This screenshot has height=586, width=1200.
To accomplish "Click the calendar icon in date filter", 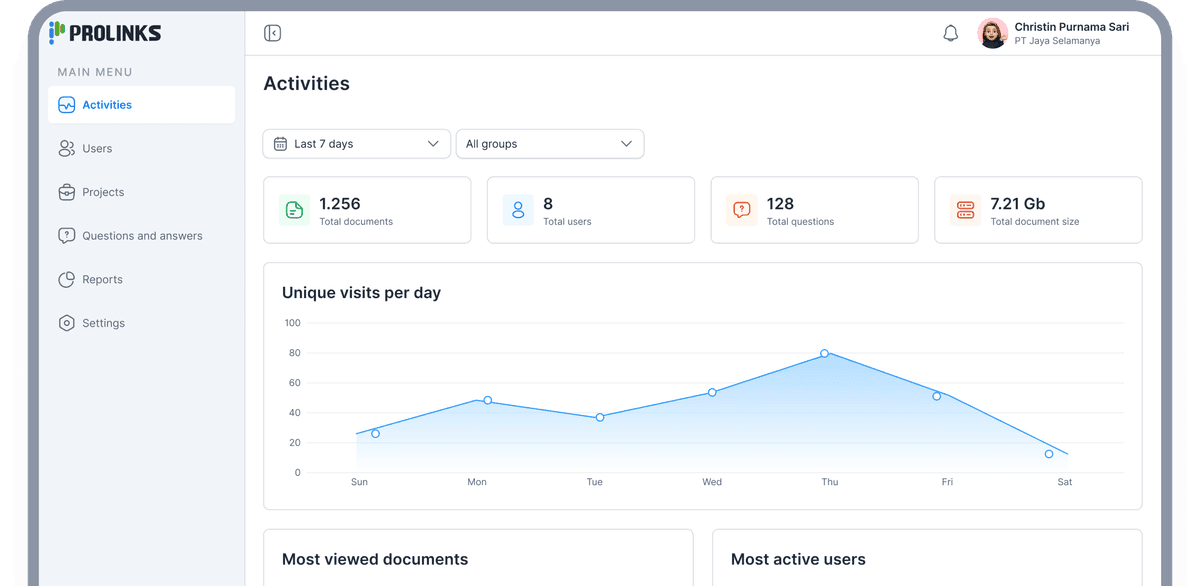I will click(281, 144).
